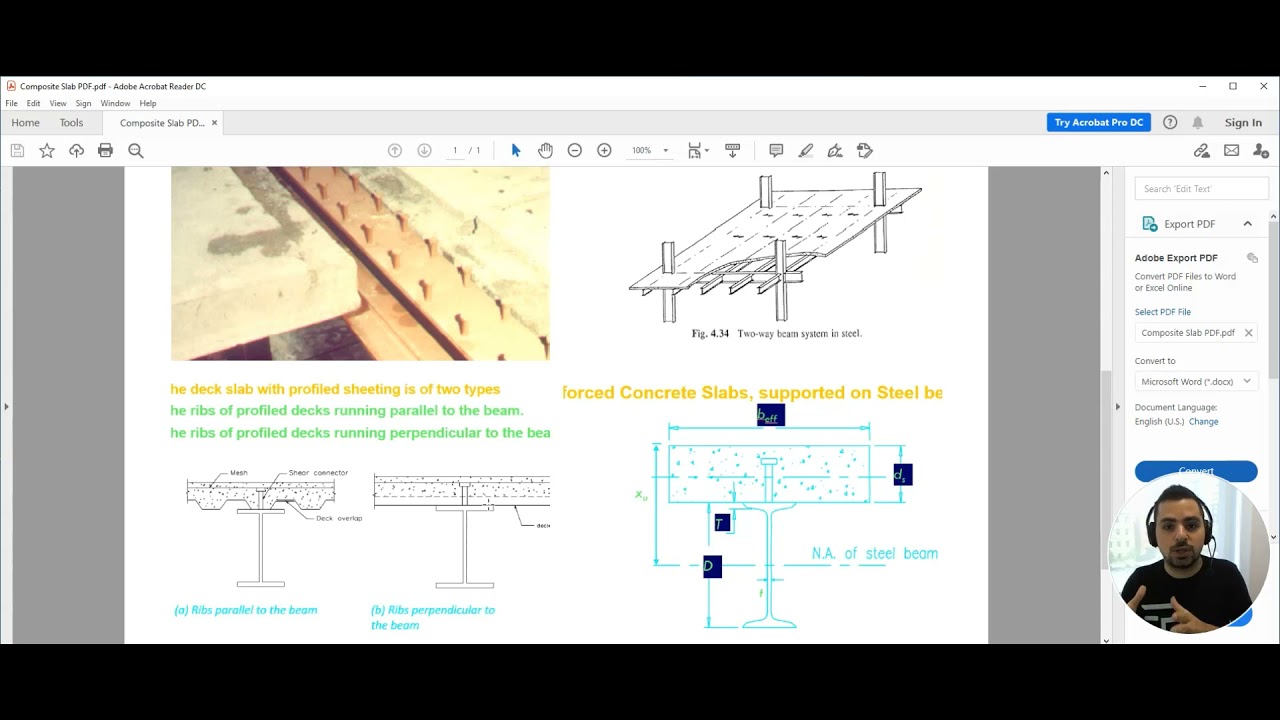Click 'N.A. of steel beam' label
The width and height of the screenshot is (1280, 720).
point(875,553)
